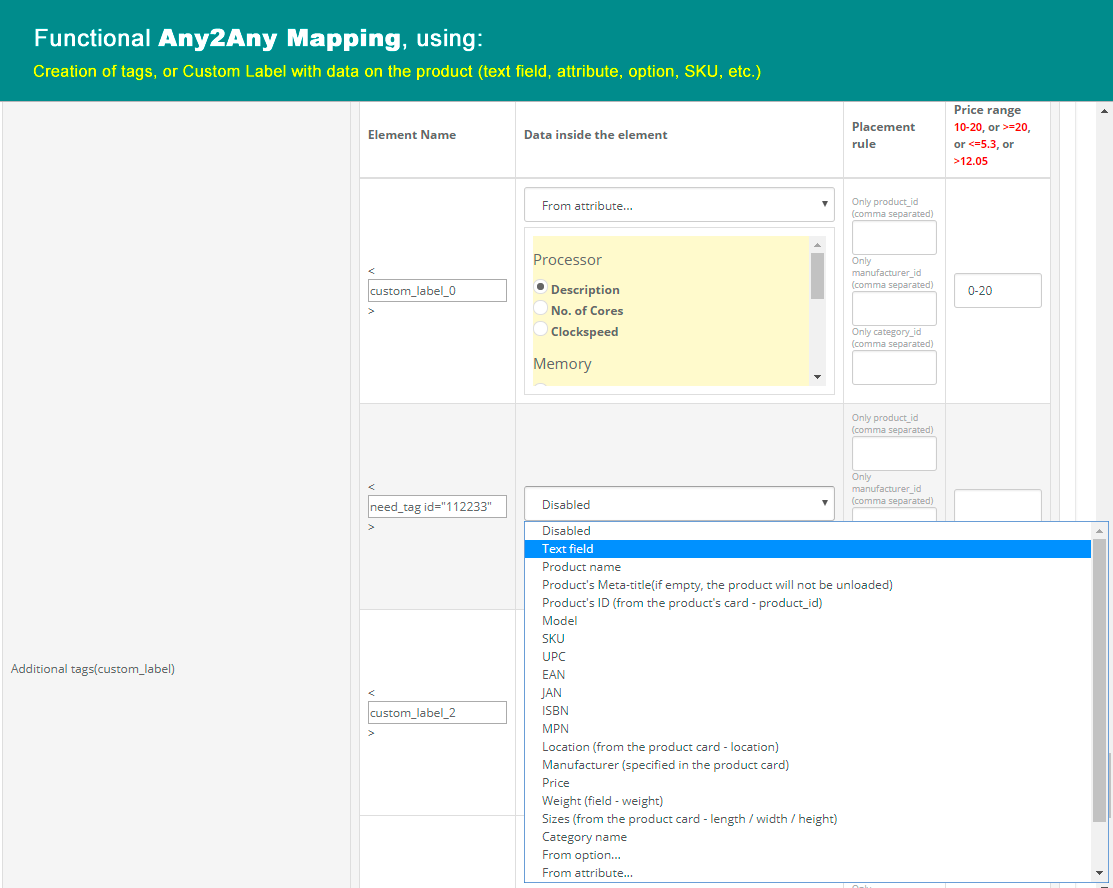Choose 'Product name' option in list

[808, 566]
